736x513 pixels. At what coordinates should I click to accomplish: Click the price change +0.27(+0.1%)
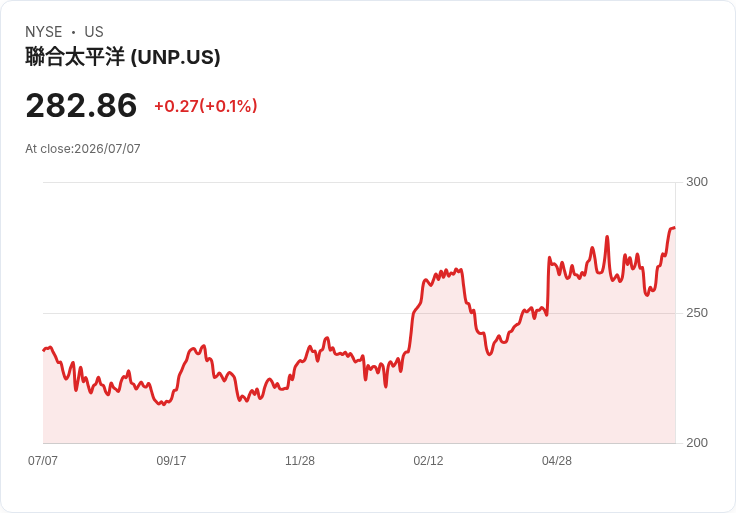click(206, 106)
